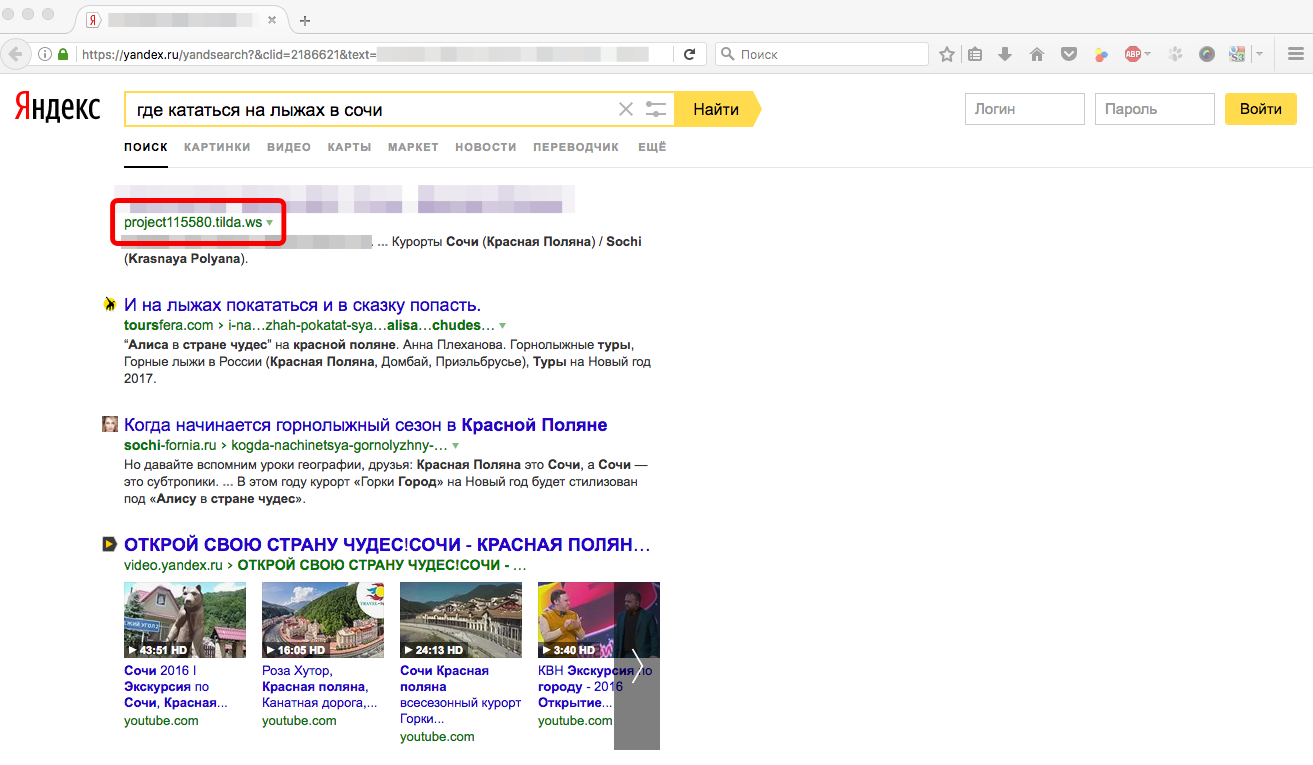Open the downloads arrow icon
The height and width of the screenshot is (765, 1313).
[1005, 54]
